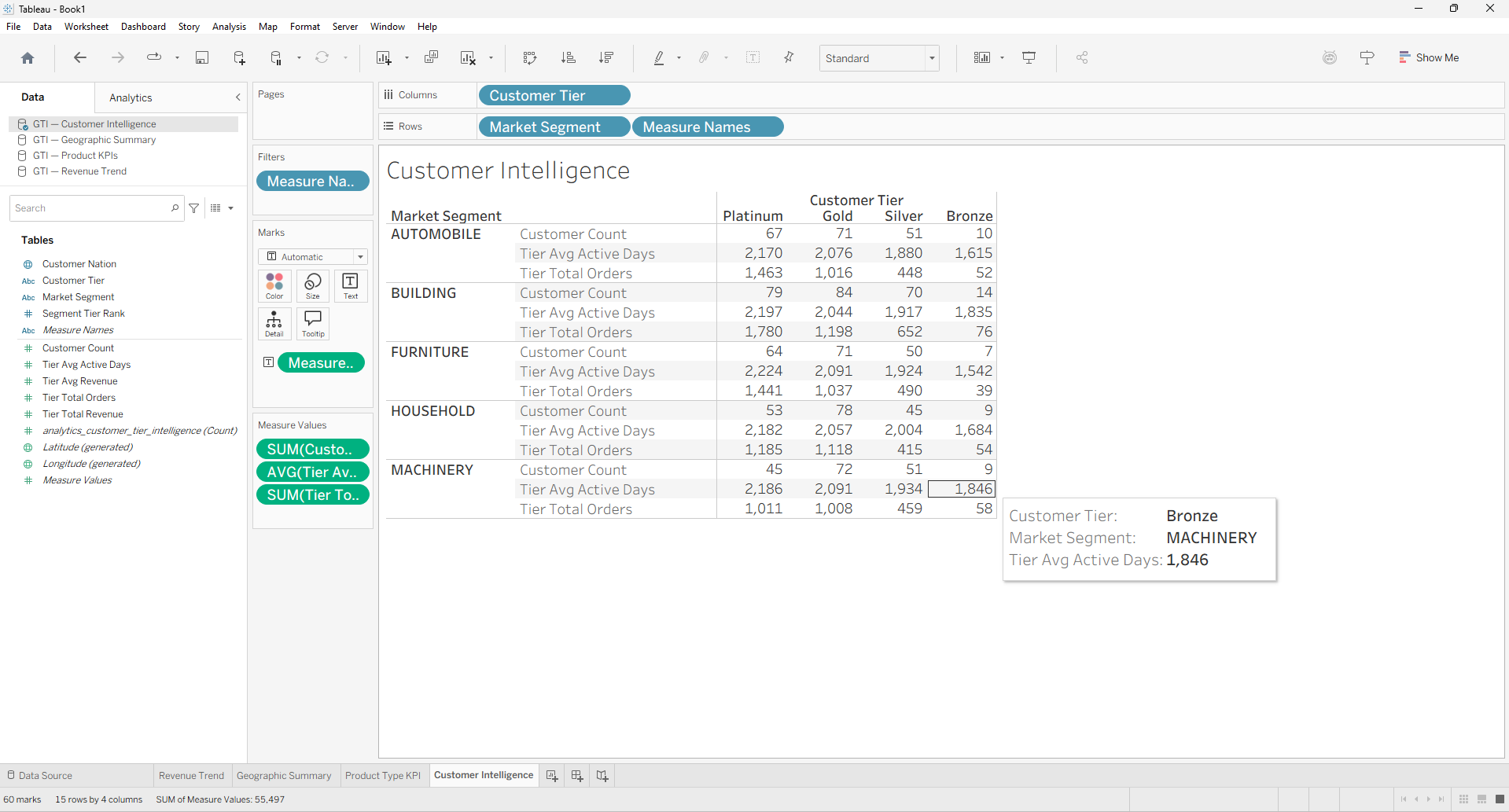Open the Analysis menu
Screen dimensions: 1509x812
click(x=229, y=27)
